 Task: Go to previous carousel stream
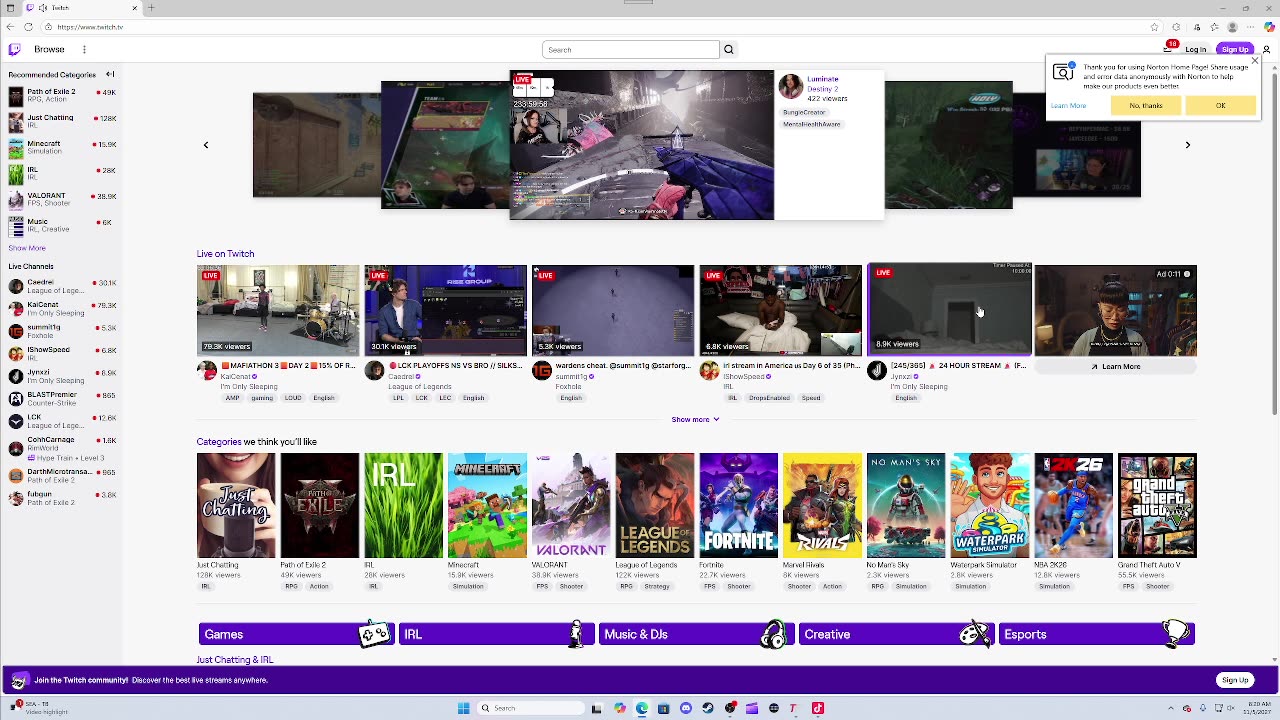click(206, 145)
